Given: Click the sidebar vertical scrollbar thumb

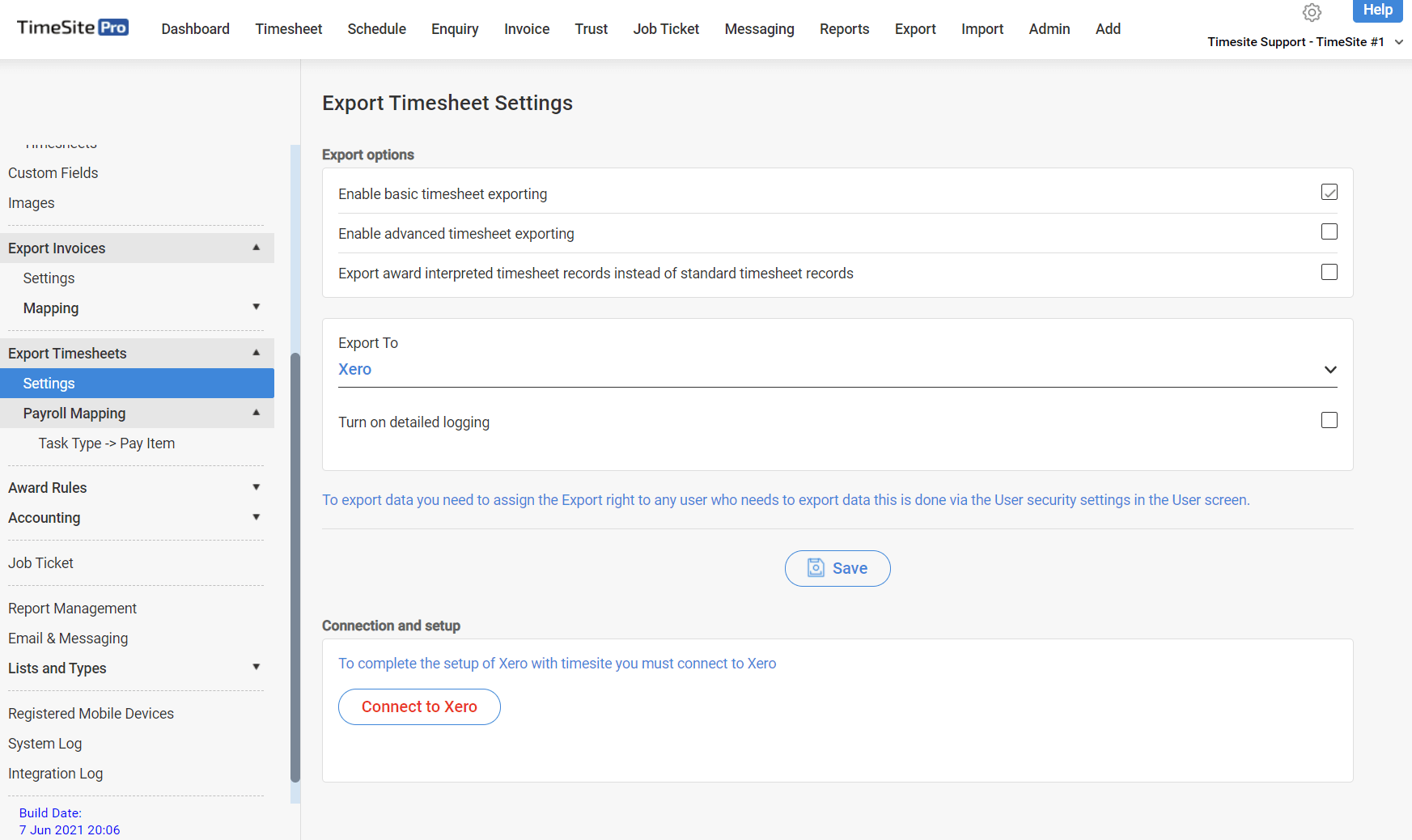Looking at the screenshot, I should tap(295, 566).
